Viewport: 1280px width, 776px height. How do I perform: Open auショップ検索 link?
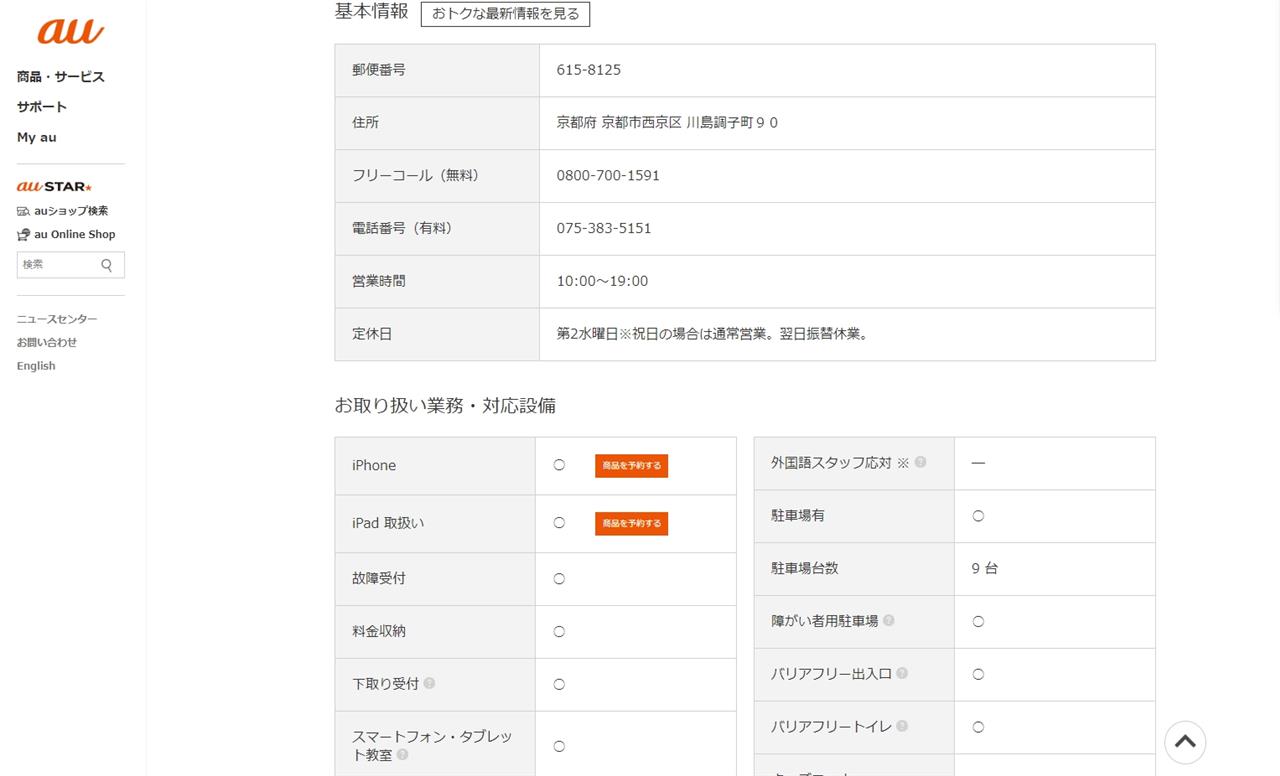click(62, 211)
